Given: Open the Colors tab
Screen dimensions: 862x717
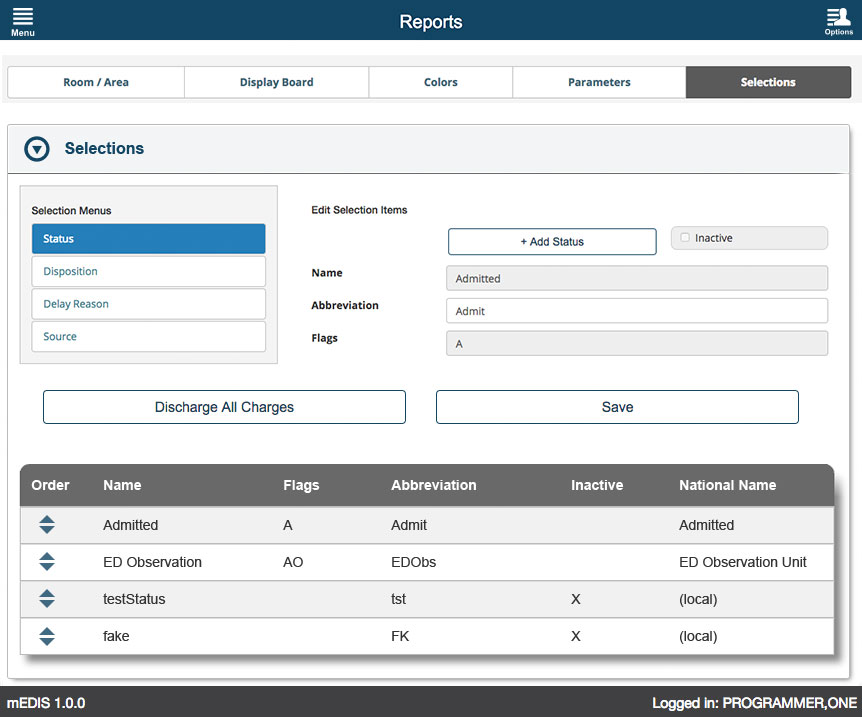Looking at the screenshot, I should 440,82.
